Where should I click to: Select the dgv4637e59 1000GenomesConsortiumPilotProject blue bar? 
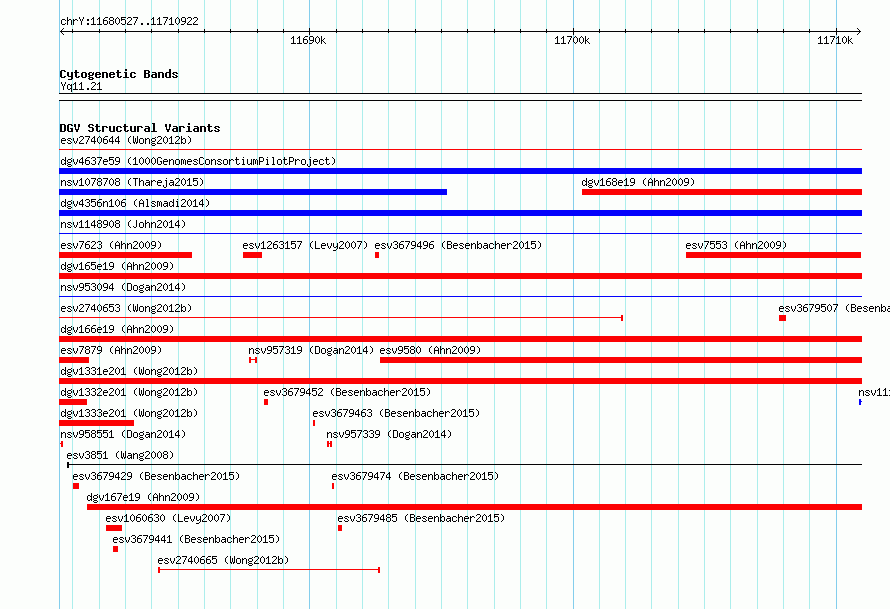click(460, 171)
